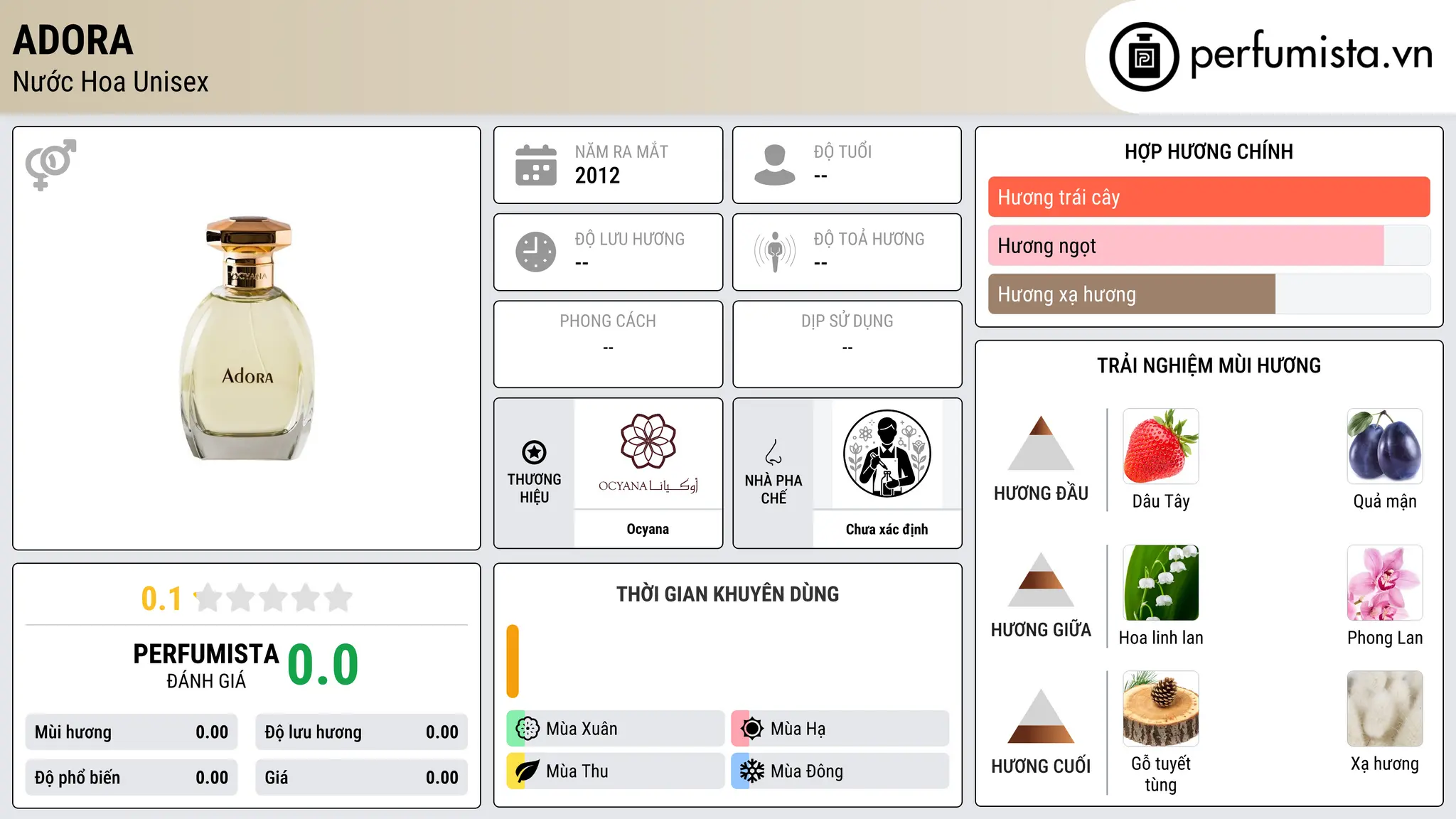This screenshot has width=1456, height=819.
Task: Click the Mùa Hạ sun icon
Action: (x=751, y=729)
